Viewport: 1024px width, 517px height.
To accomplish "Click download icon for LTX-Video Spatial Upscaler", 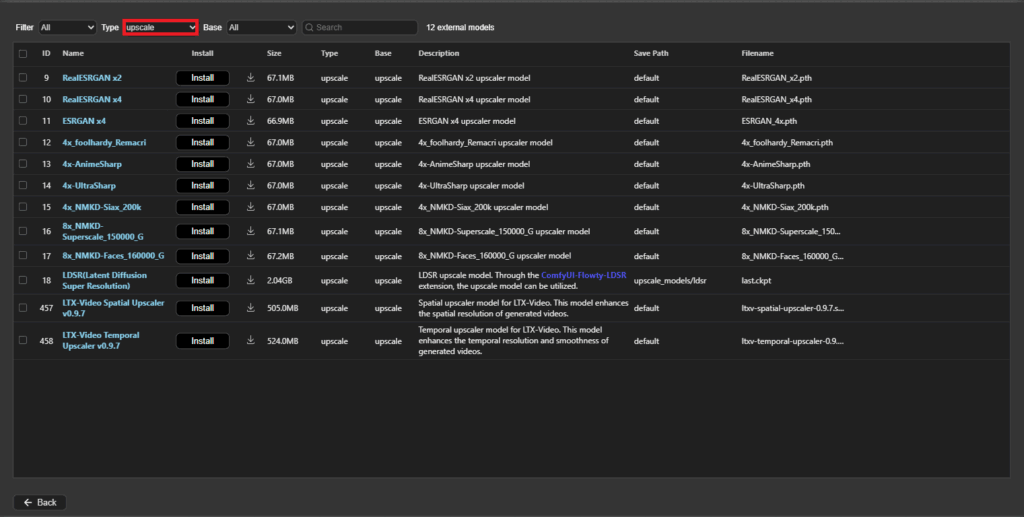I will click(250, 307).
